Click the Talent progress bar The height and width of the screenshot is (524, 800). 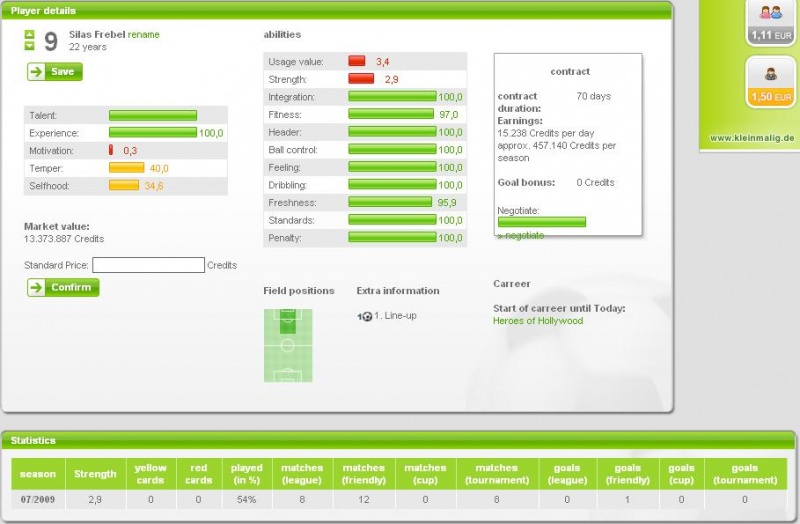point(153,115)
